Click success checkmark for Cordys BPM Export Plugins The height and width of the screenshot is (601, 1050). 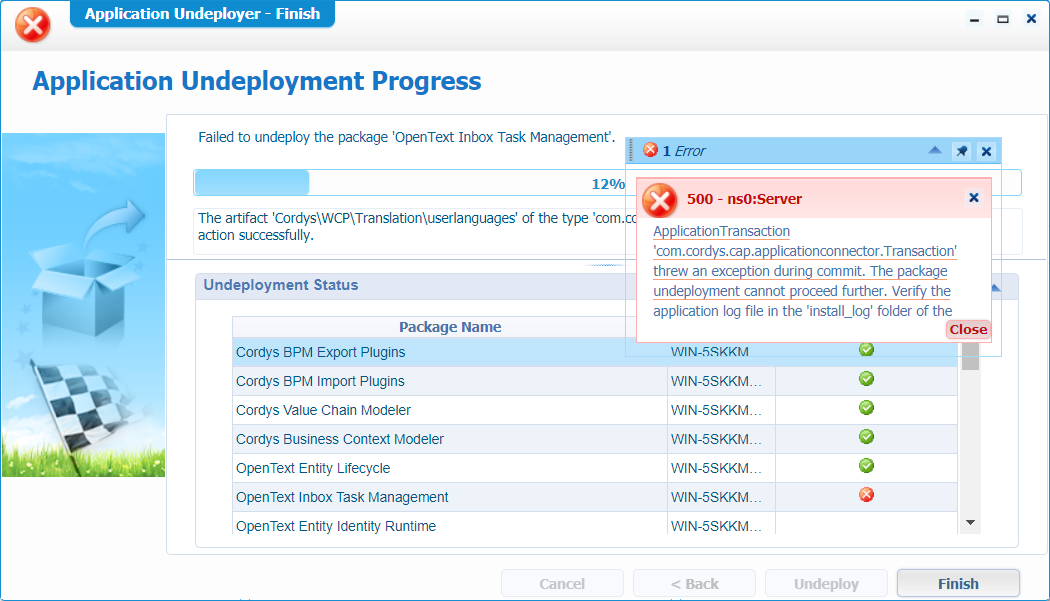867,350
